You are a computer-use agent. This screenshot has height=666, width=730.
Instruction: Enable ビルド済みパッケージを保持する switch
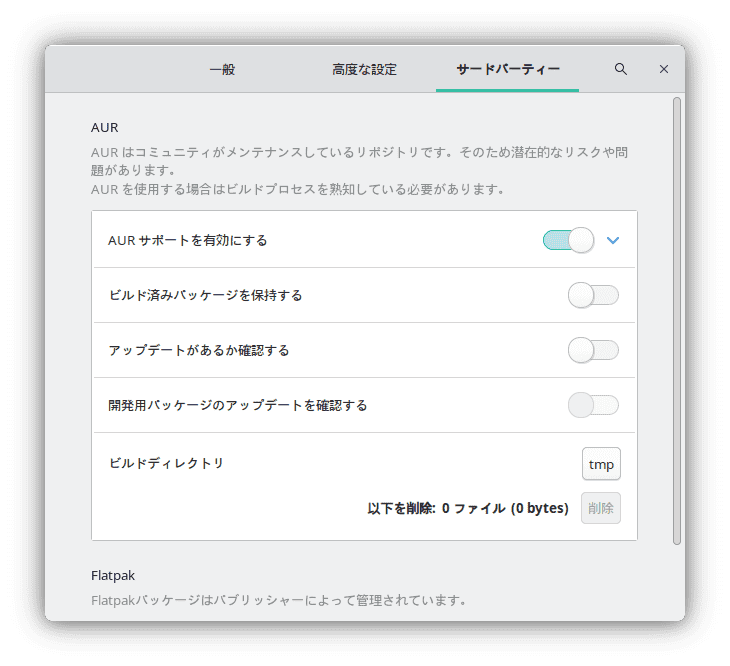(x=593, y=295)
